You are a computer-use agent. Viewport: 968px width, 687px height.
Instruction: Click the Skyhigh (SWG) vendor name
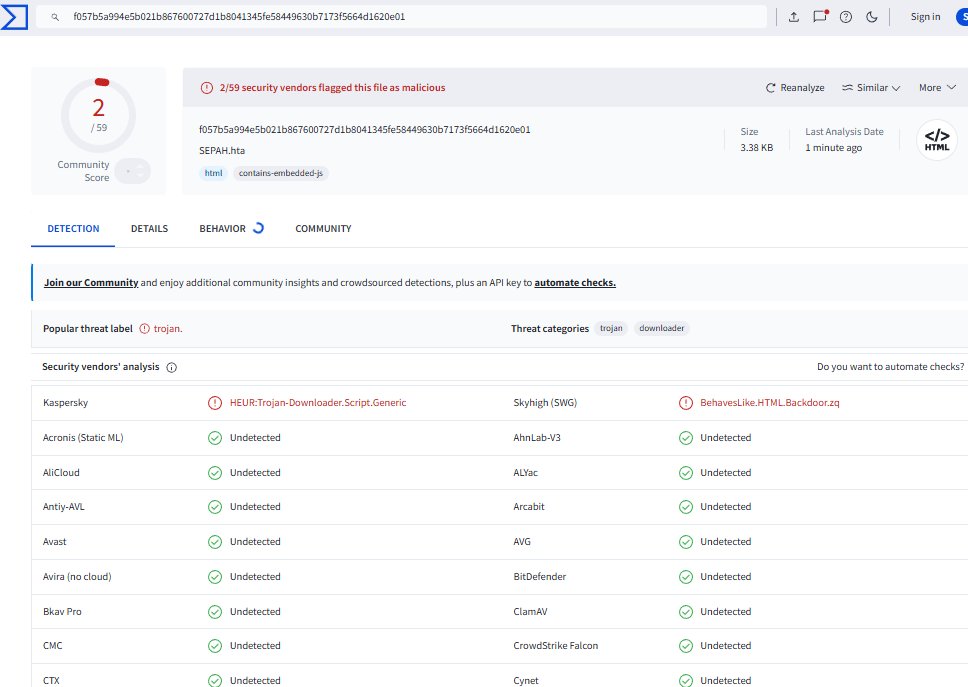tap(545, 402)
